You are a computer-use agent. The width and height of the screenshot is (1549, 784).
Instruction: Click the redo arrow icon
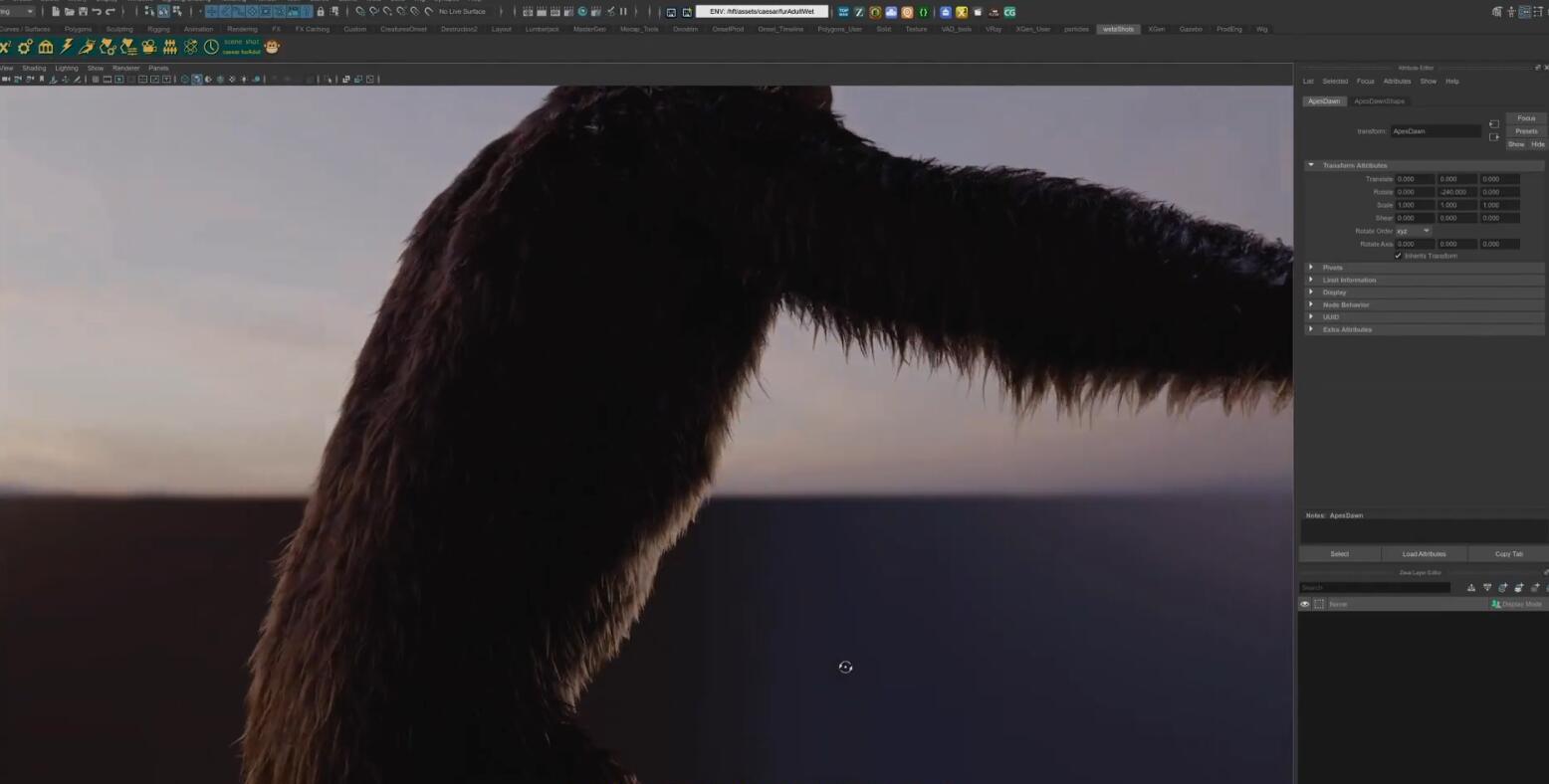111,12
